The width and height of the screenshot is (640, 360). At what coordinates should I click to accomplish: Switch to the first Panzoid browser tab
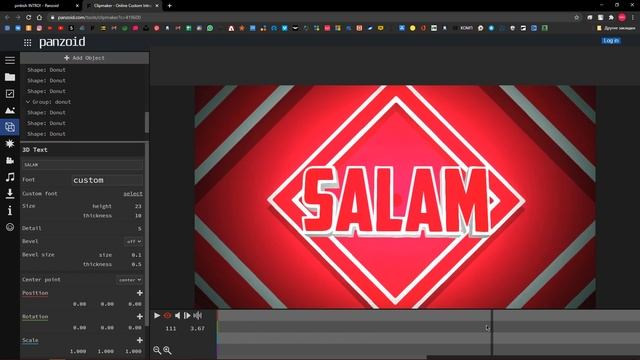41,6
